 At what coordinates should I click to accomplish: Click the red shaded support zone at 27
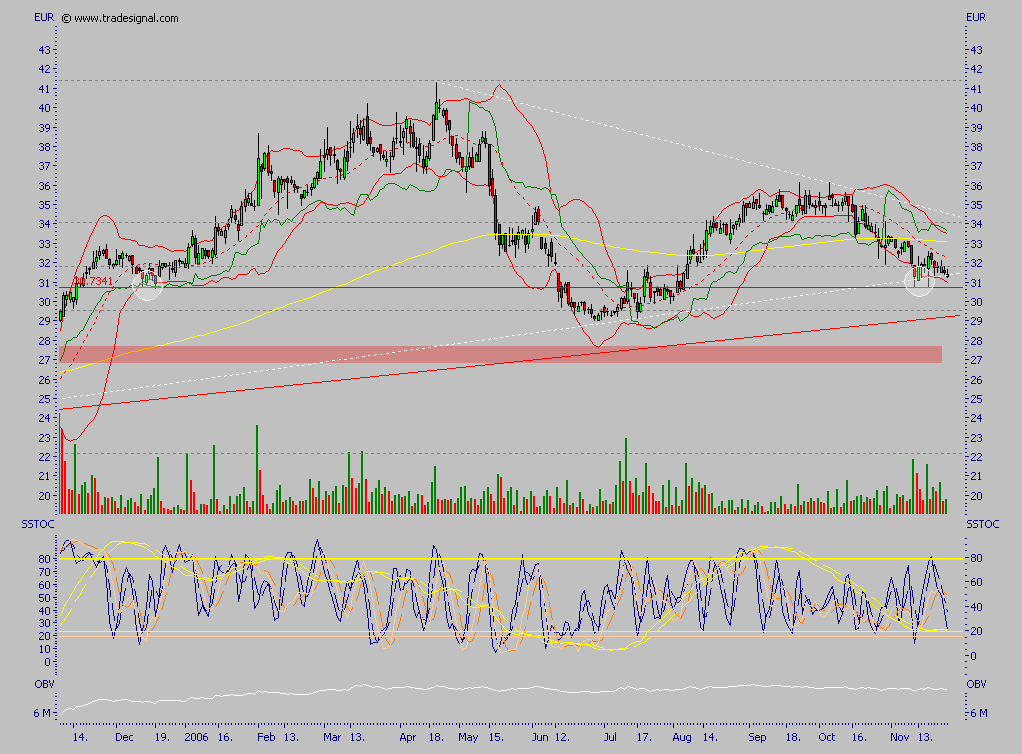[501, 355]
